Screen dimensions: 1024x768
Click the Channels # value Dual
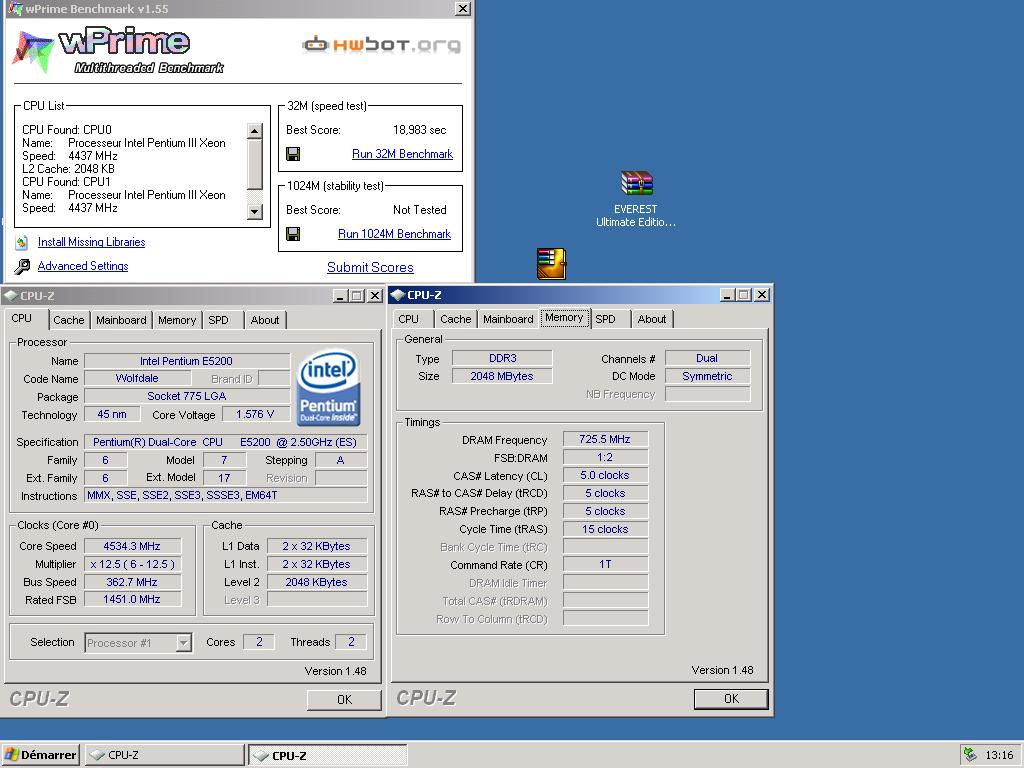[x=707, y=358]
